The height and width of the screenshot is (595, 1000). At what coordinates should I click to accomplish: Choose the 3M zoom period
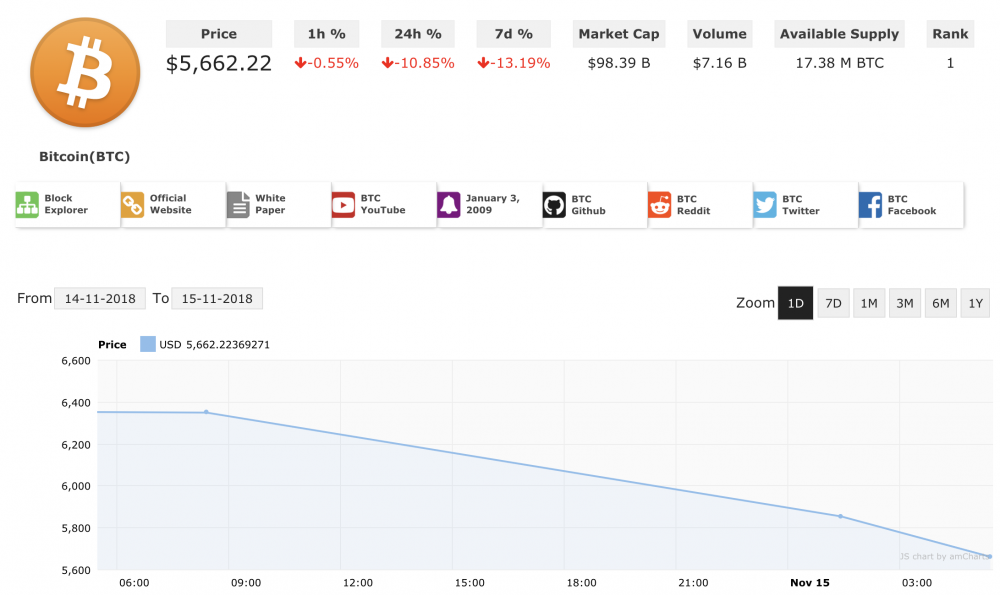[905, 303]
